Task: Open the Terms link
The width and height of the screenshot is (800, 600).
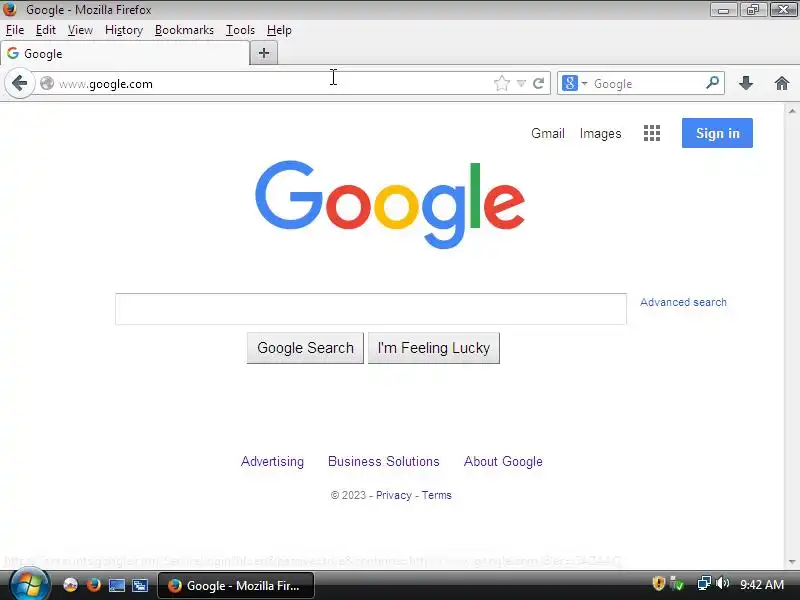Action: pyautogui.click(x=437, y=495)
